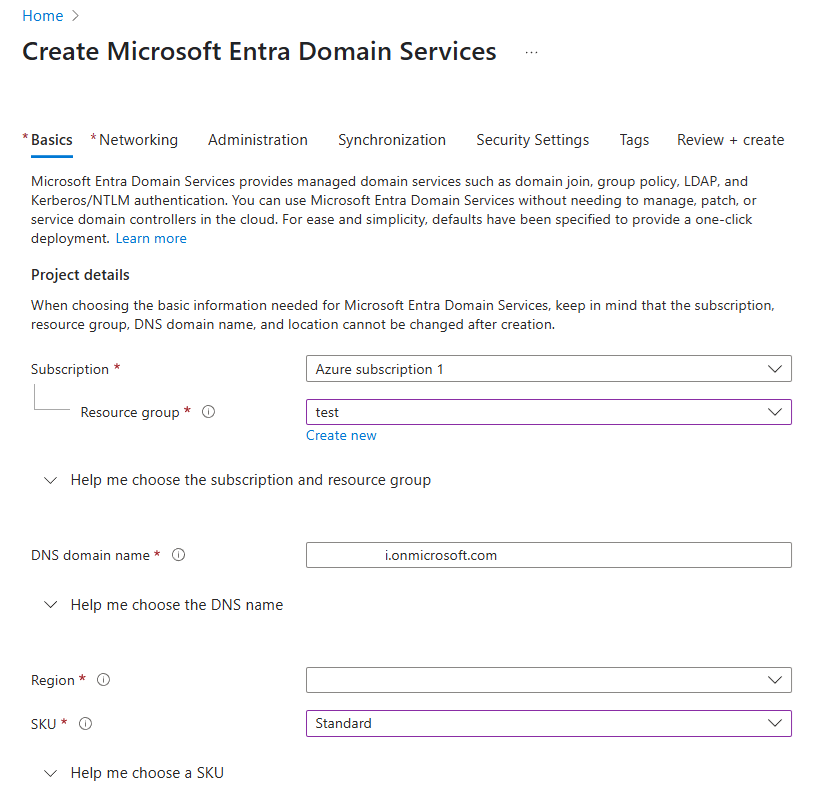Open the Administration tab

257,140
